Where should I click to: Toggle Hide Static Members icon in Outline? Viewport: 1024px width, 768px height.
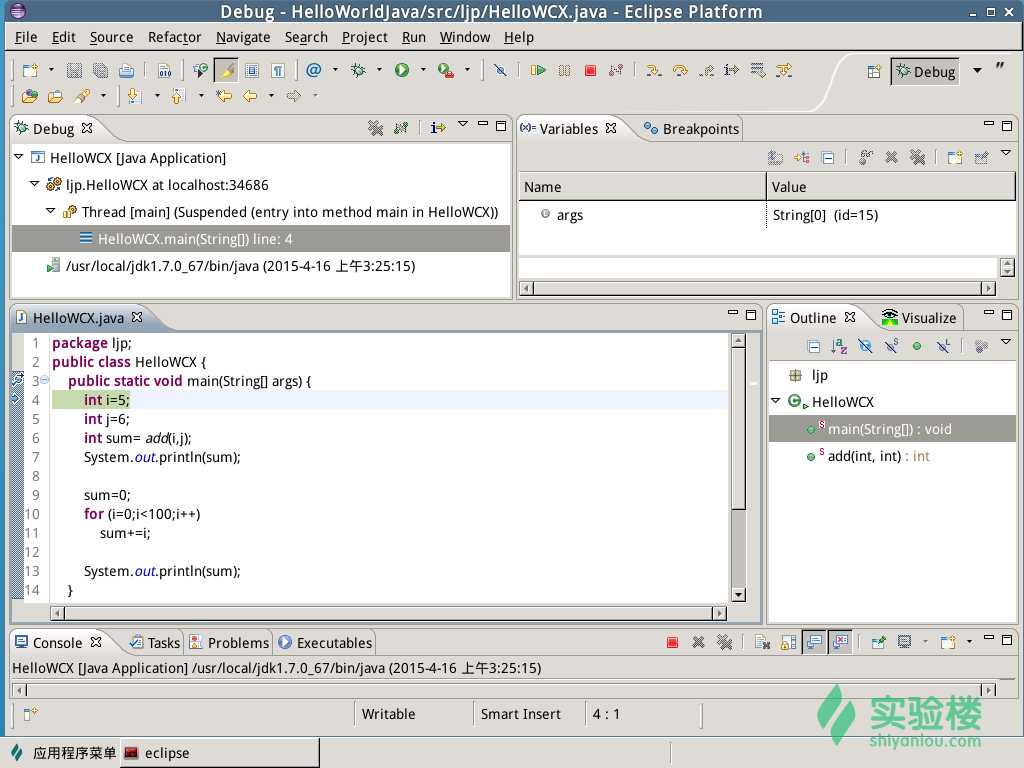(891, 346)
